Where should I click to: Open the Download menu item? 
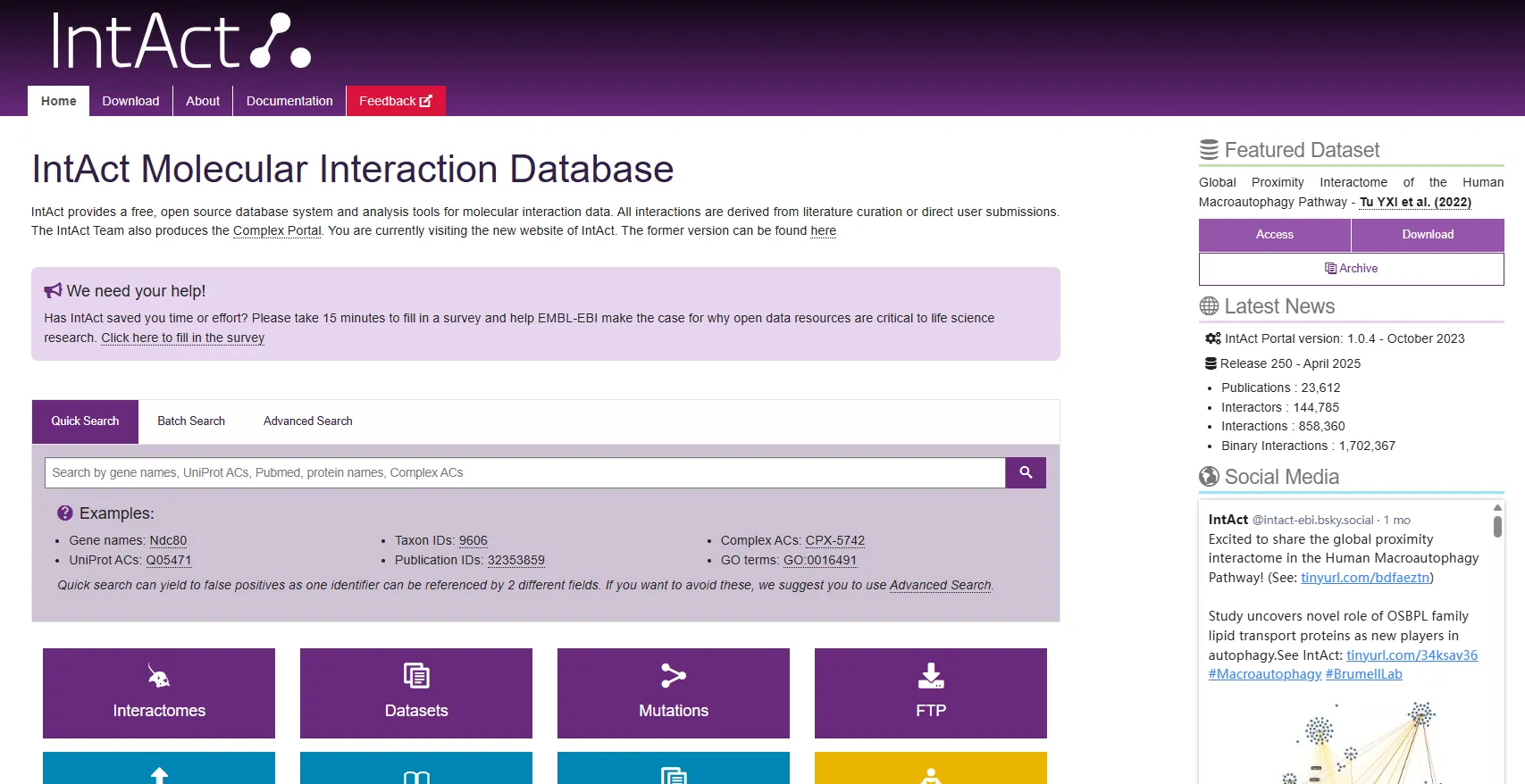click(130, 101)
